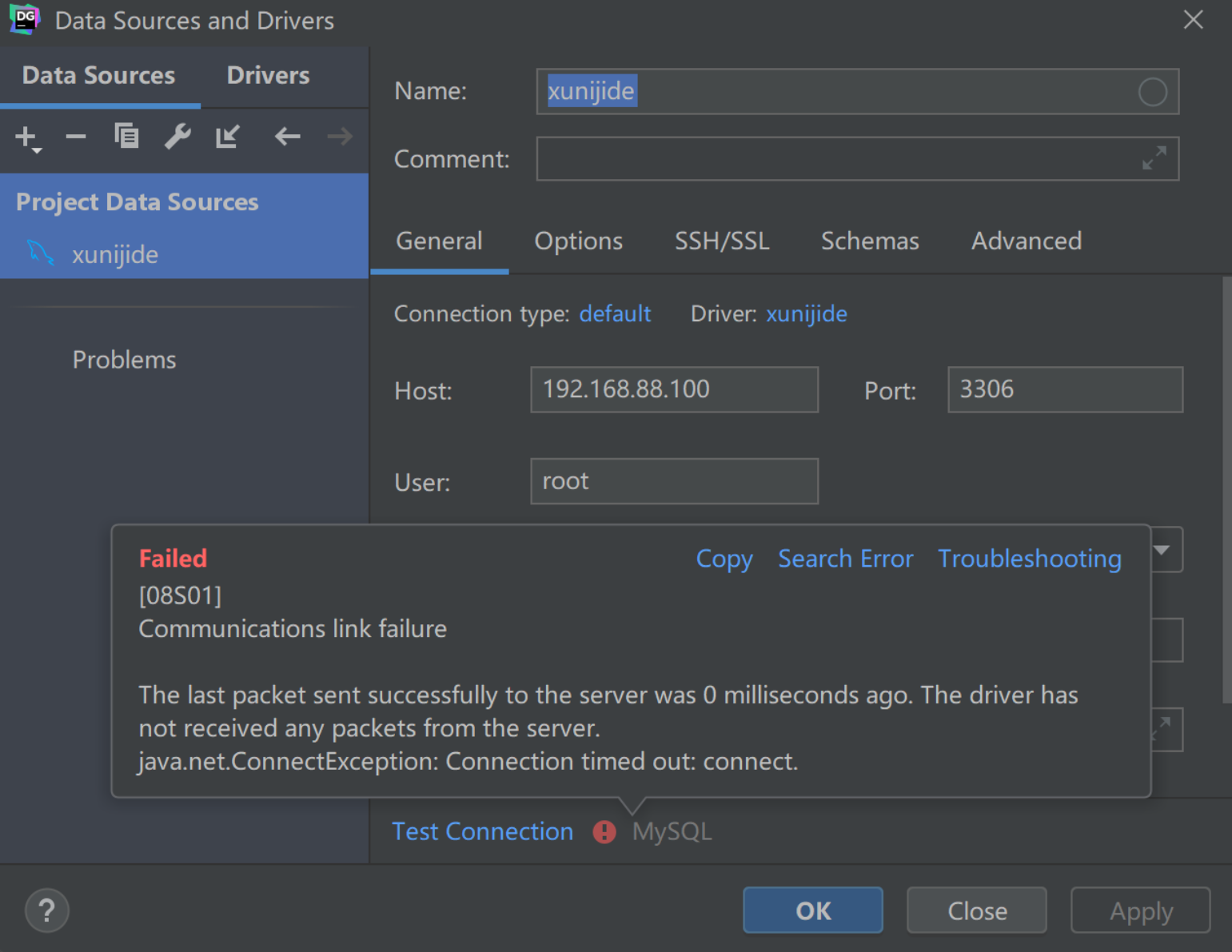The width and height of the screenshot is (1232, 952).
Task: Import data source from URL icon
Action: [227, 136]
